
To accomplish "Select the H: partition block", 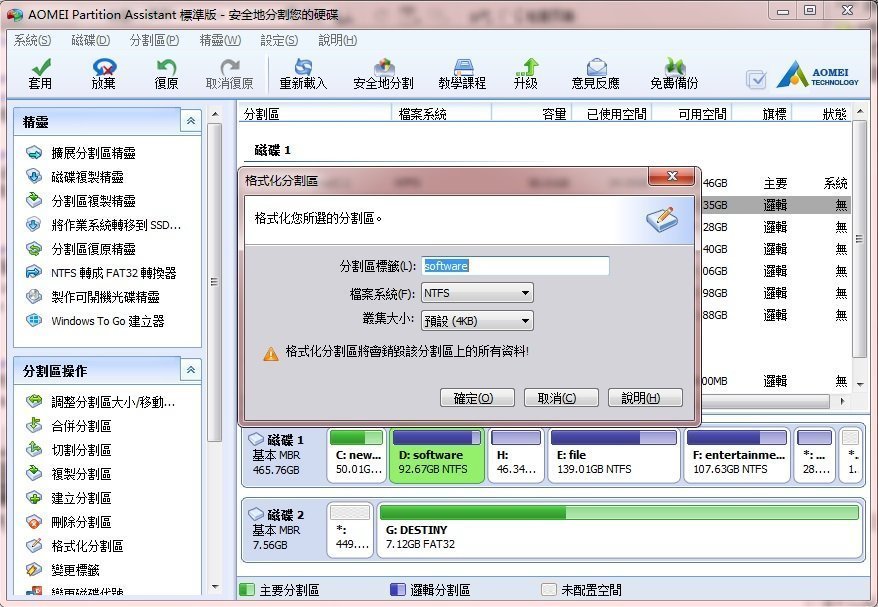I will (516, 454).
